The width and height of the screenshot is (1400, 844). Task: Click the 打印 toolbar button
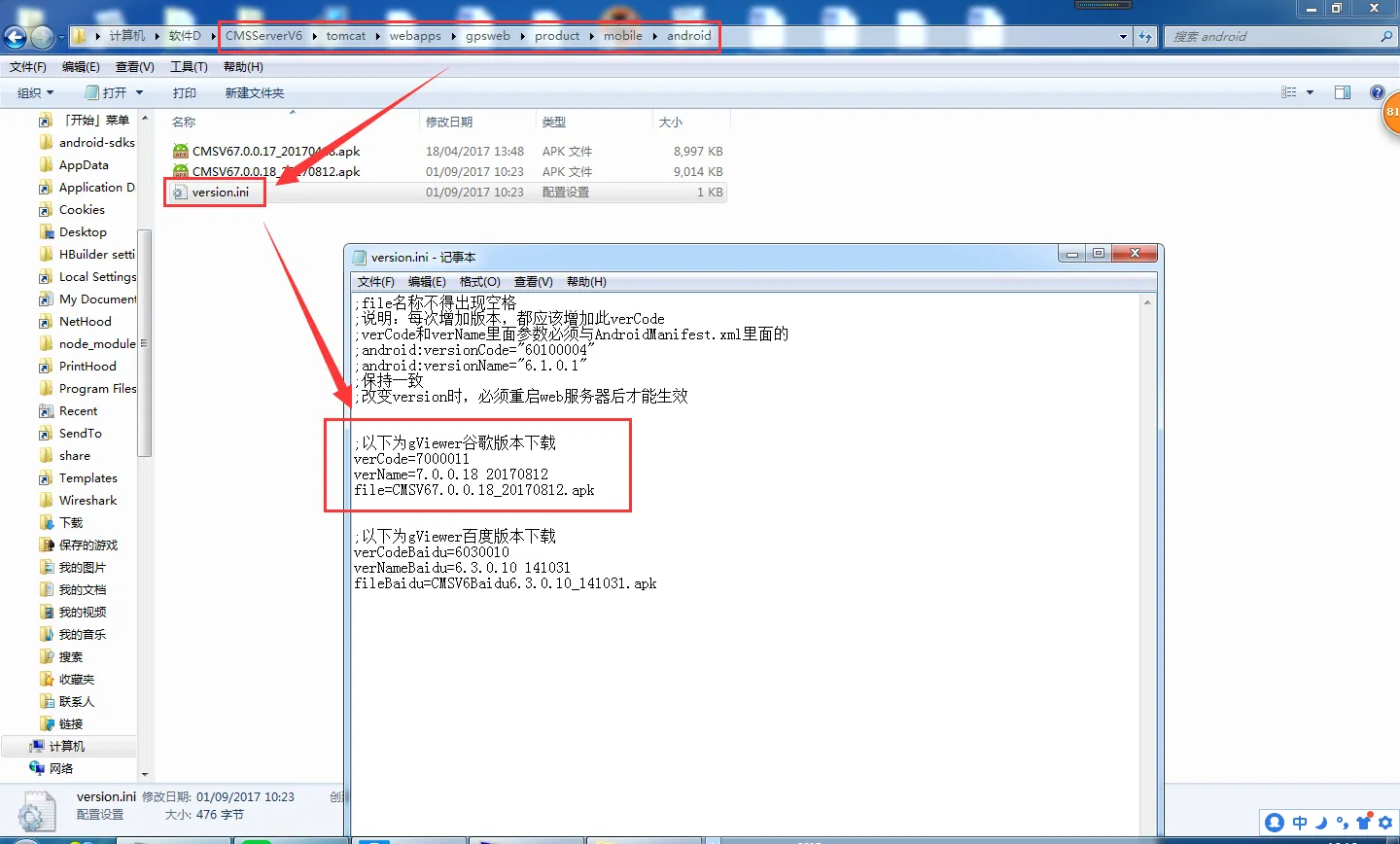(x=184, y=92)
